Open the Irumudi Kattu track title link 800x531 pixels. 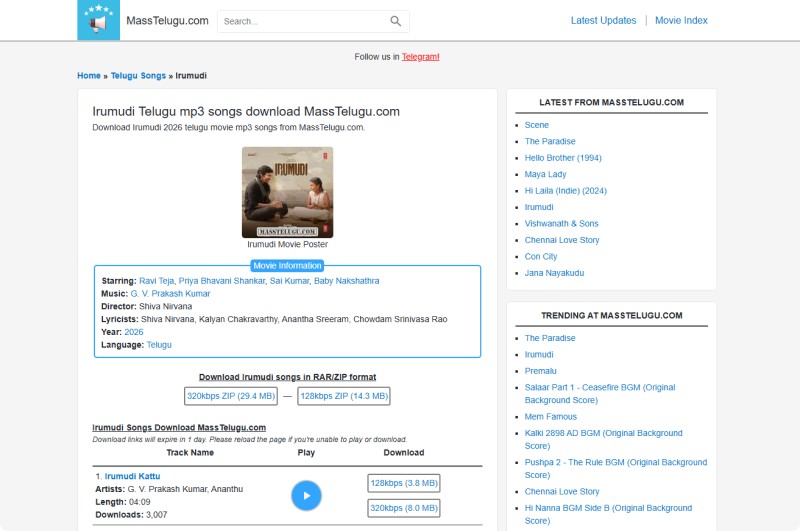(132, 476)
